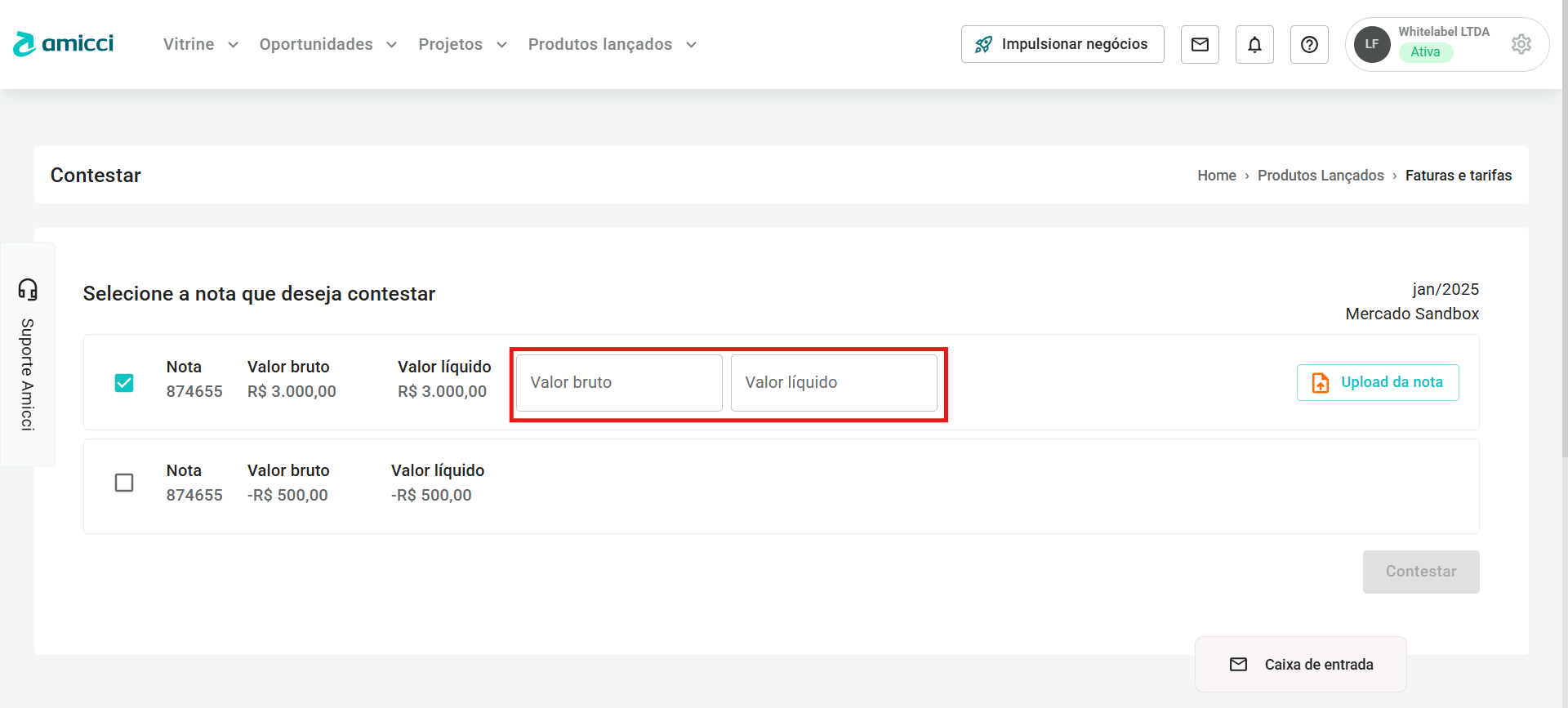Image resolution: width=1568 pixels, height=708 pixels.
Task: Open Produtos Lançados breadcrumb link
Action: (x=1321, y=176)
